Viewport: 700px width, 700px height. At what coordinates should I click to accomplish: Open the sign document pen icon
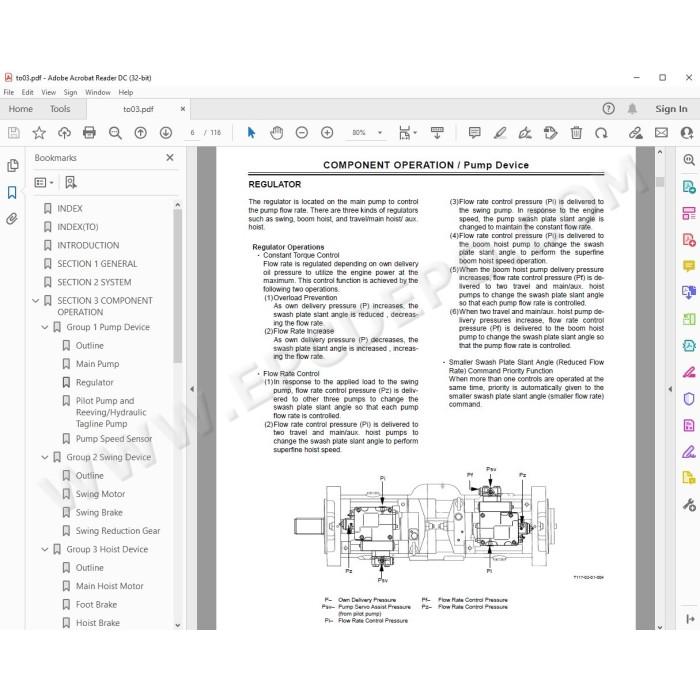525,133
